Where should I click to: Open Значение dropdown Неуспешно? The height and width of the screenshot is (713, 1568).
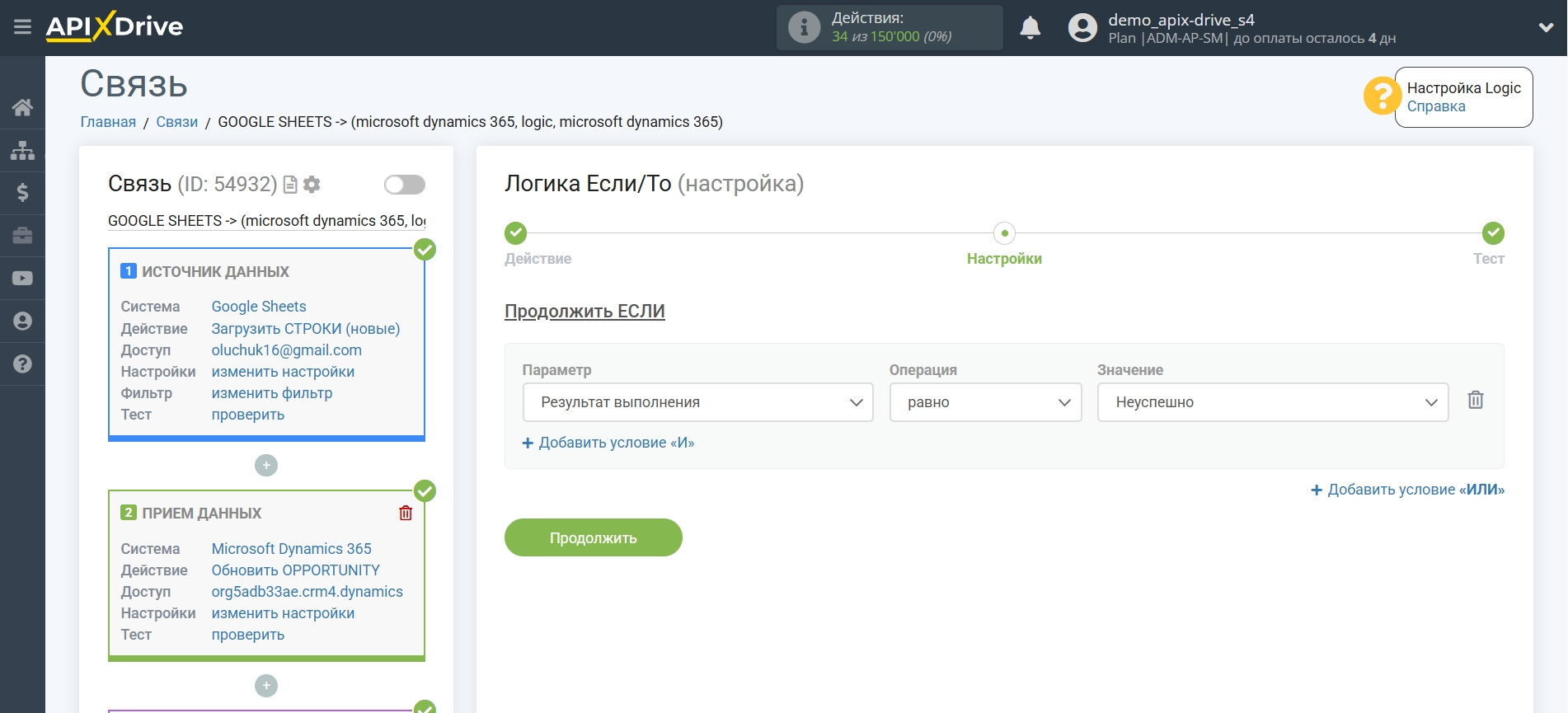pyautogui.click(x=1273, y=402)
